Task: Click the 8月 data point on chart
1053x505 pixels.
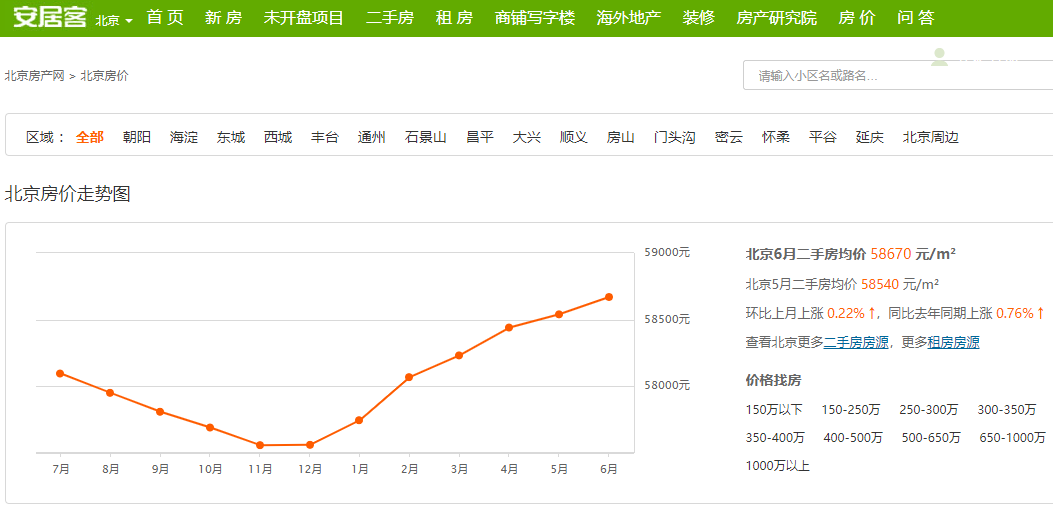Action: (x=110, y=393)
